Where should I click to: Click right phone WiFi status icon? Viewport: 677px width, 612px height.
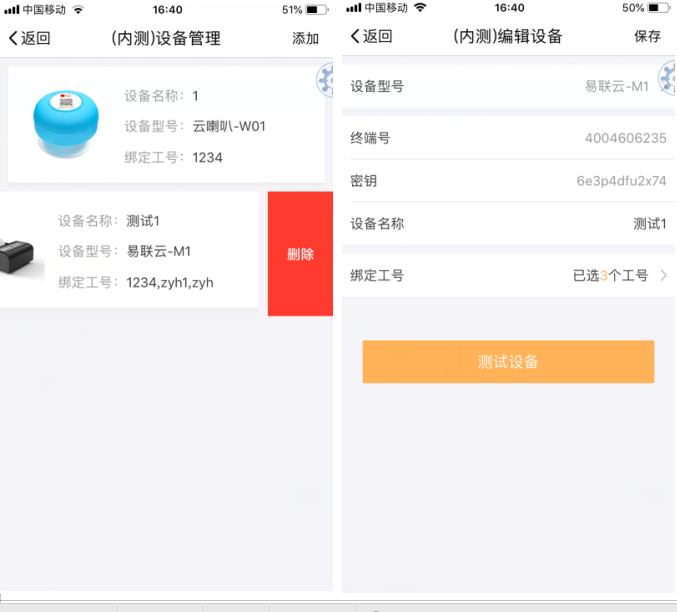420,7
